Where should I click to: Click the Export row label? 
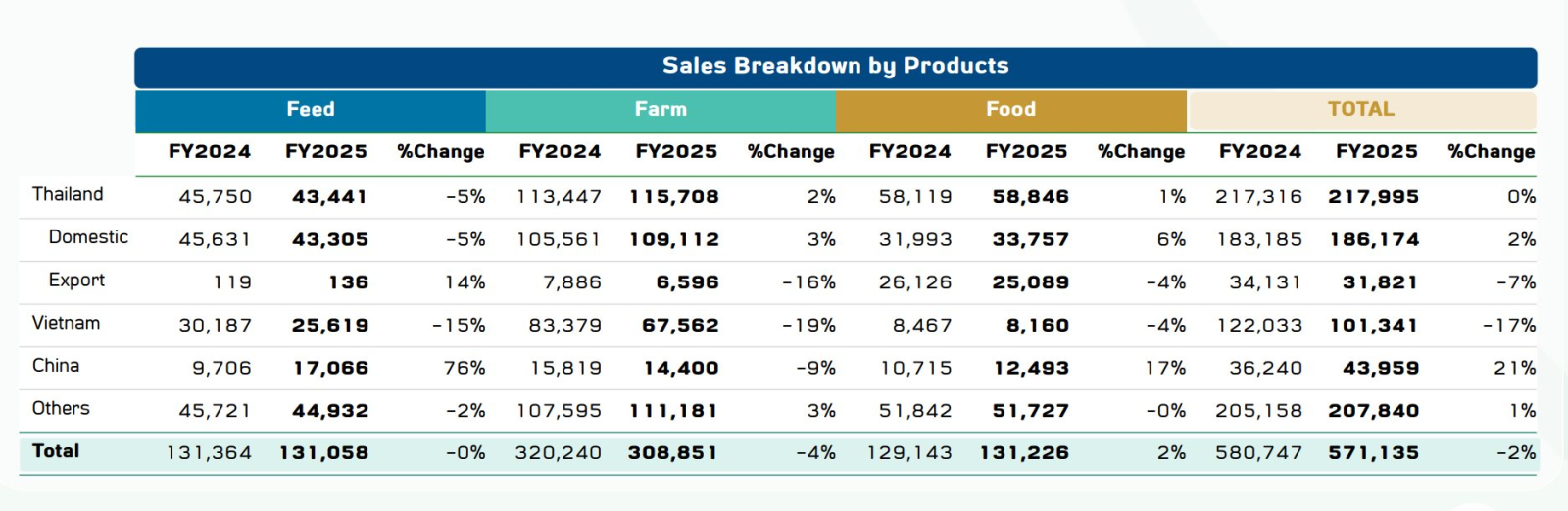(76, 281)
